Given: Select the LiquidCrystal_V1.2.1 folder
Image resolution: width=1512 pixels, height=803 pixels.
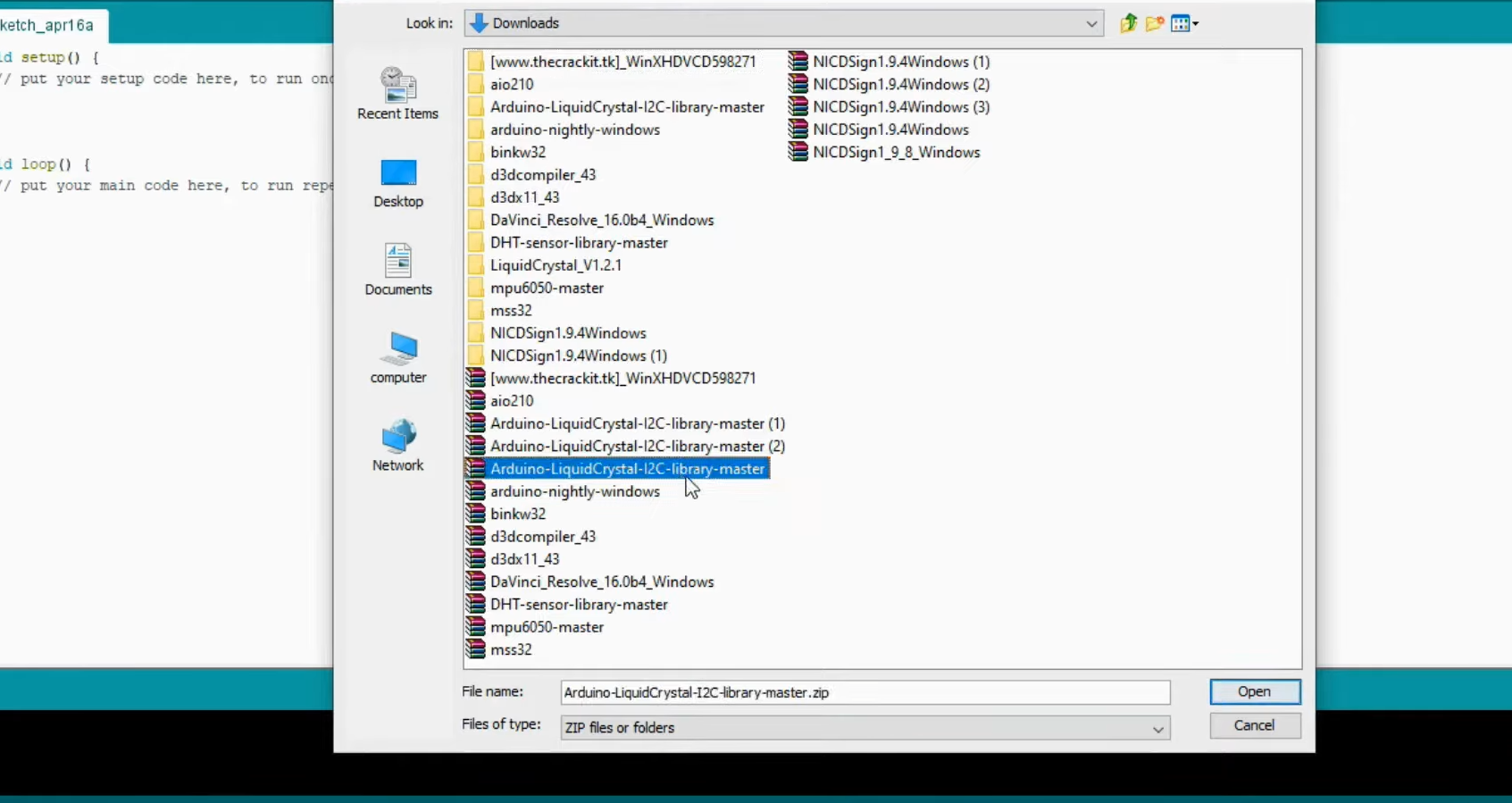Looking at the screenshot, I should pos(555,265).
